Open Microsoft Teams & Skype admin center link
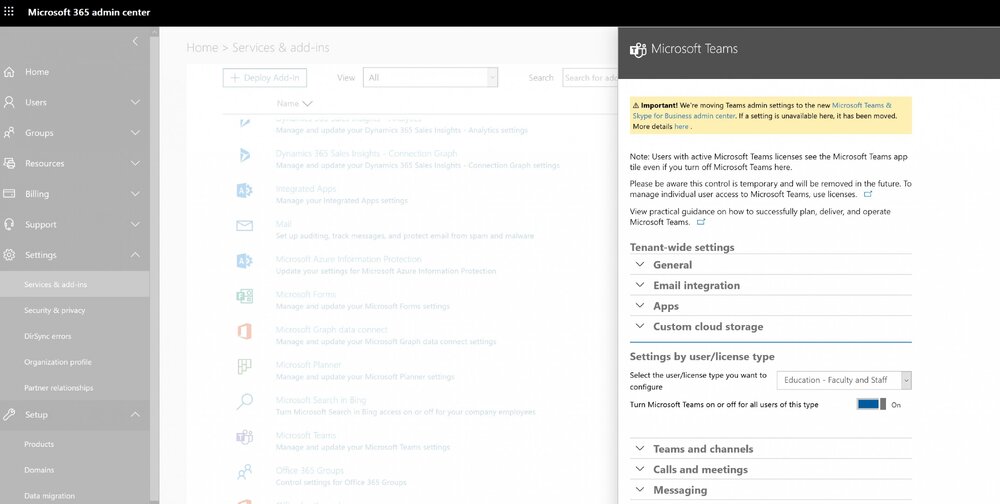The height and width of the screenshot is (504, 1000). pos(762,110)
